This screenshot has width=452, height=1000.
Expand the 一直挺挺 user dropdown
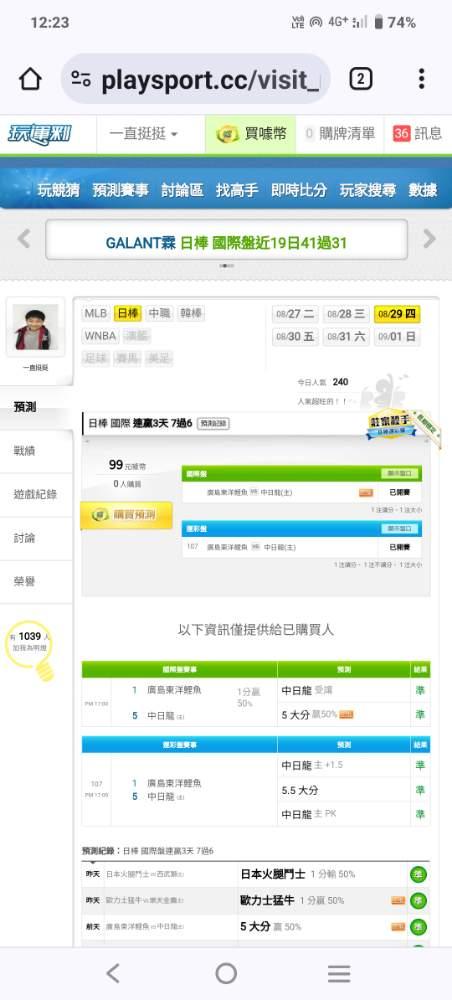coord(143,134)
